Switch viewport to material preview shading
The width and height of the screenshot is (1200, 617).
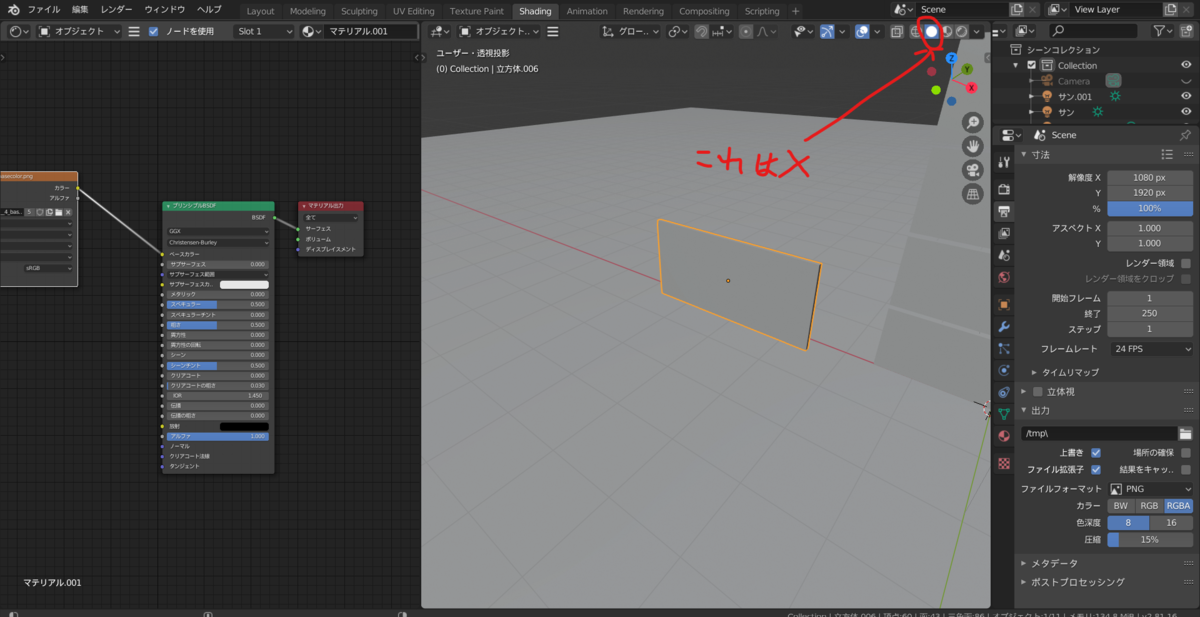(947, 31)
